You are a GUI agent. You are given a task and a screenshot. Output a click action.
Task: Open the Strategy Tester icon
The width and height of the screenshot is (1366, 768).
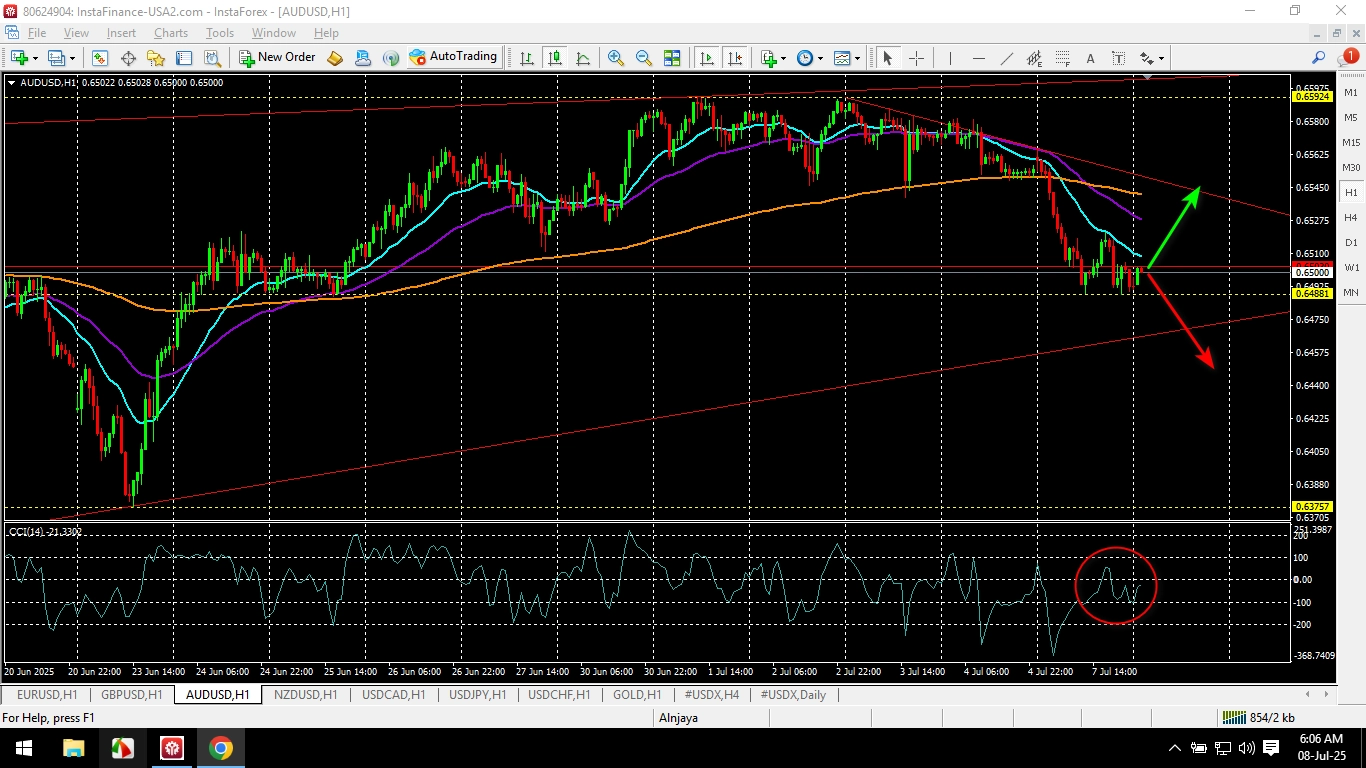211,58
